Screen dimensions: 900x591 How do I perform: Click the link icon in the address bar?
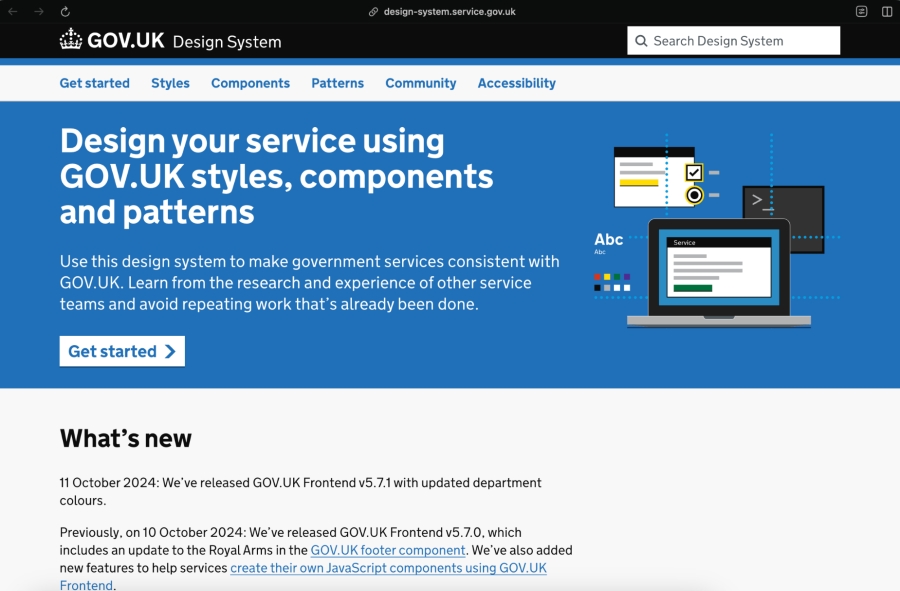pyautogui.click(x=374, y=12)
